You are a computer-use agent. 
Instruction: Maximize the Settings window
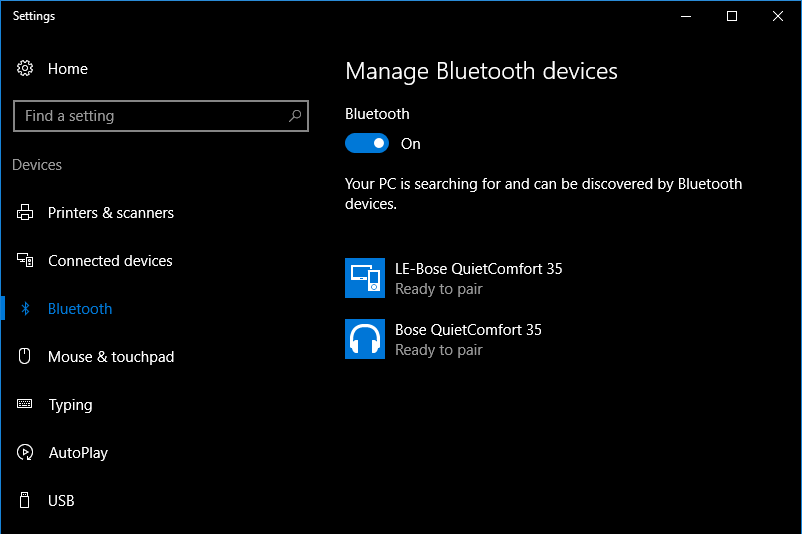click(732, 16)
